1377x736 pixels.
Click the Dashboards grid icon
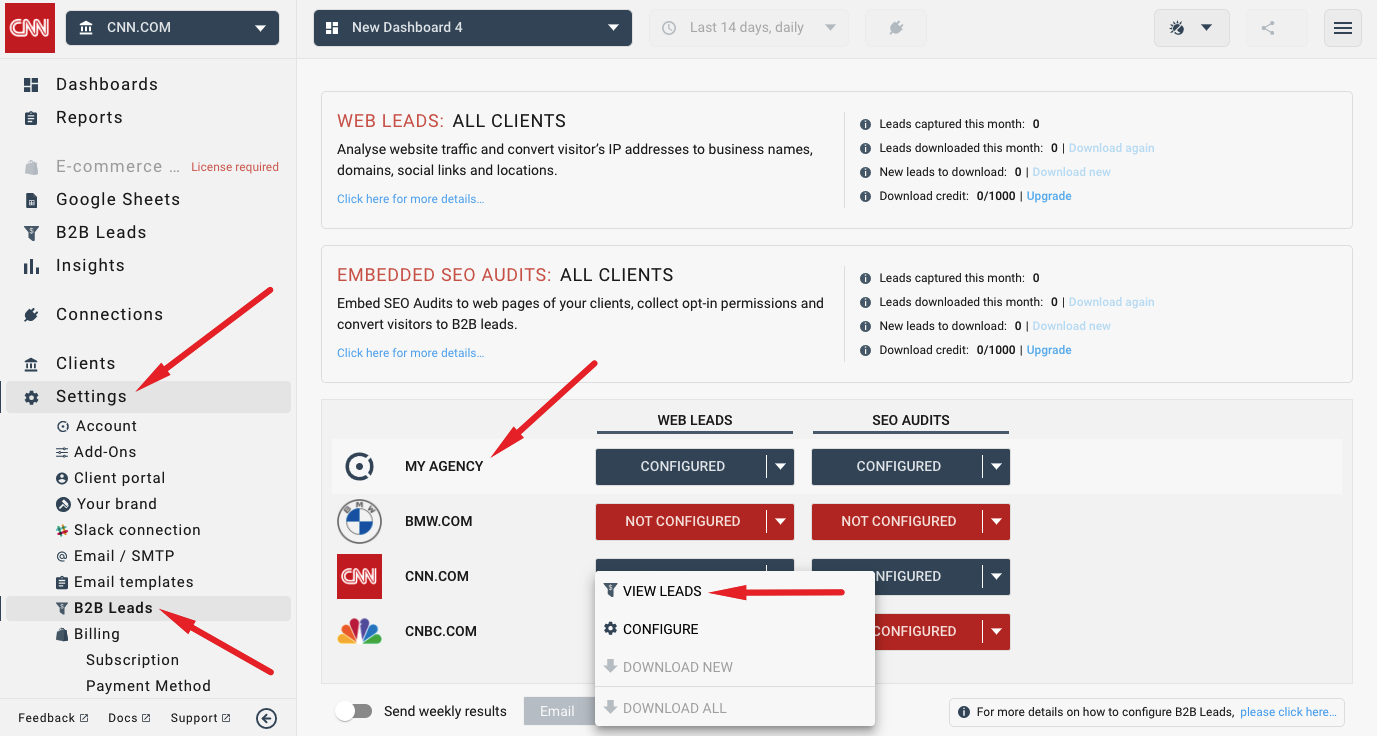[x=31, y=85]
